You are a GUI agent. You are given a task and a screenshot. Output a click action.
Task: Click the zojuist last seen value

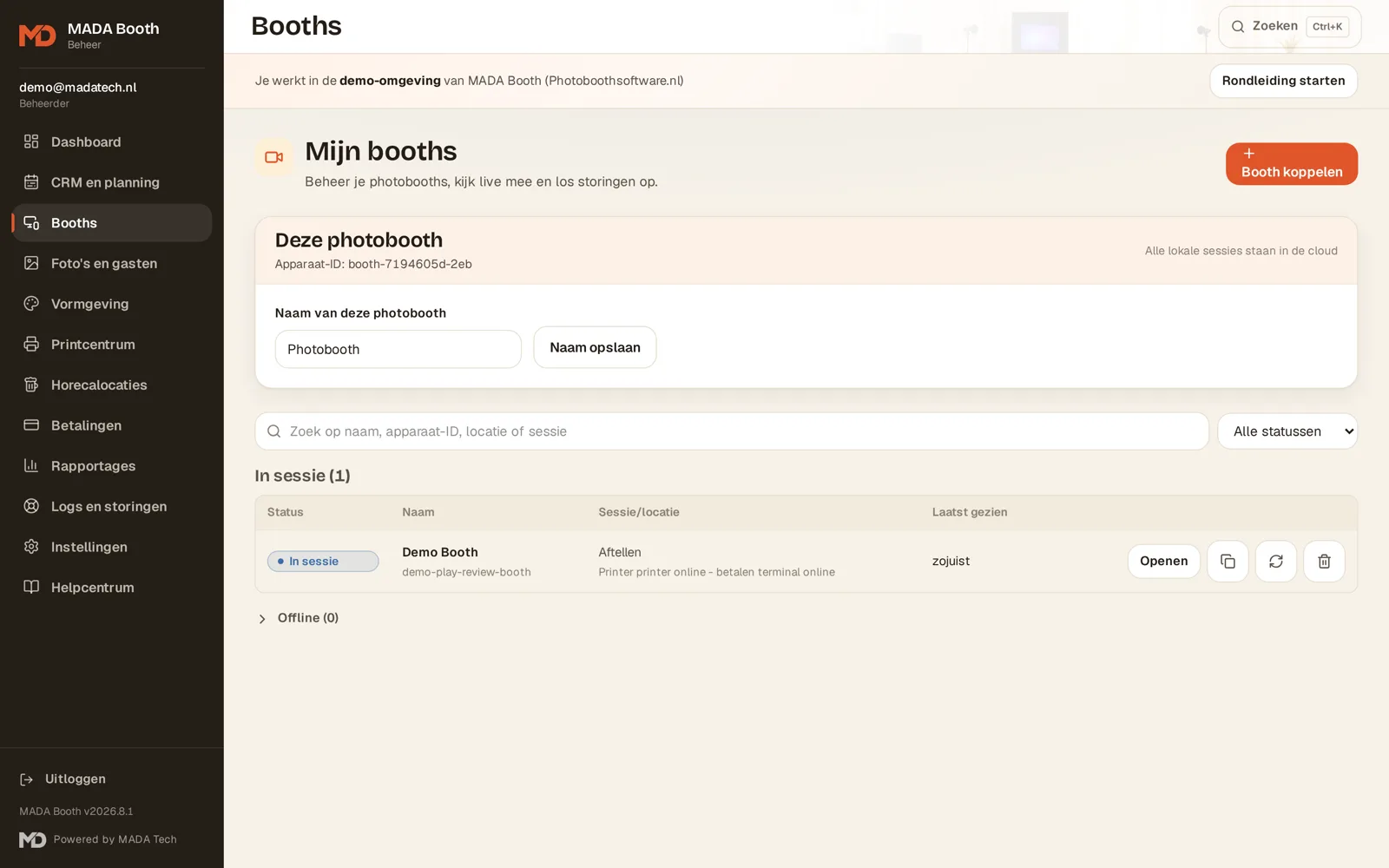click(951, 562)
